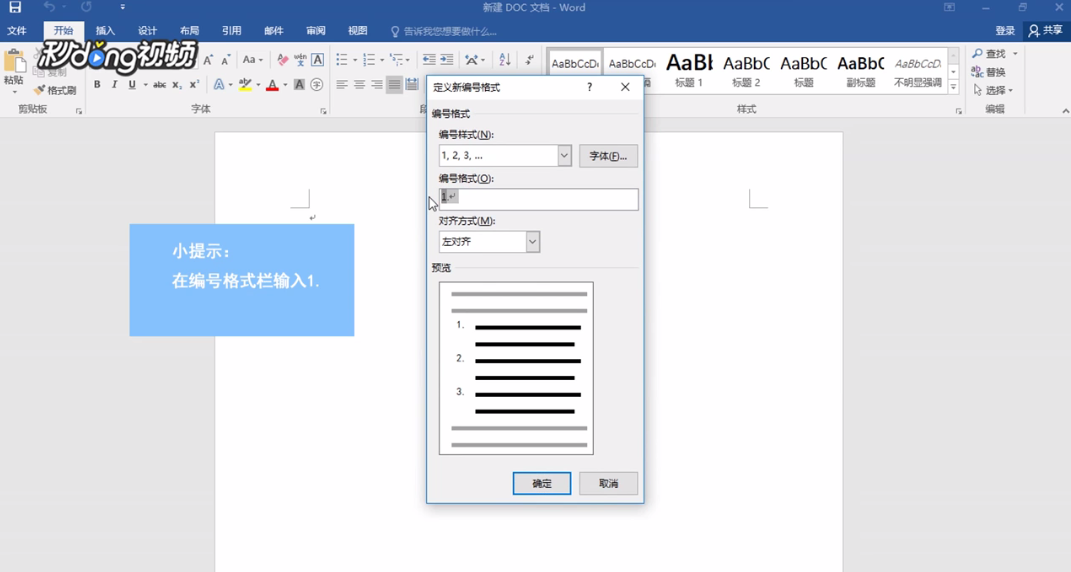Image resolution: width=1071 pixels, height=572 pixels.
Task: Apply subscript formatting
Action: tap(177, 85)
